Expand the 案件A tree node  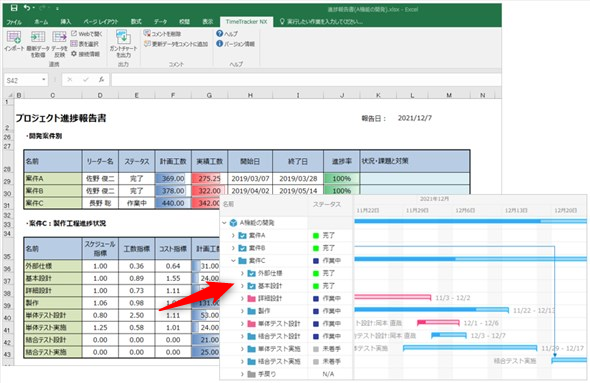[x=233, y=236]
